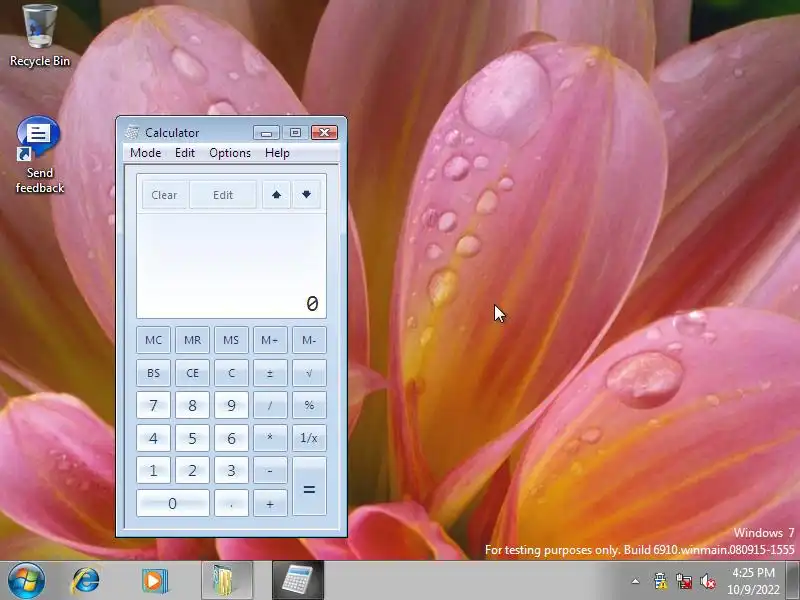Click the BS backspace key
This screenshot has width=800, height=600.
click(154, 372)
